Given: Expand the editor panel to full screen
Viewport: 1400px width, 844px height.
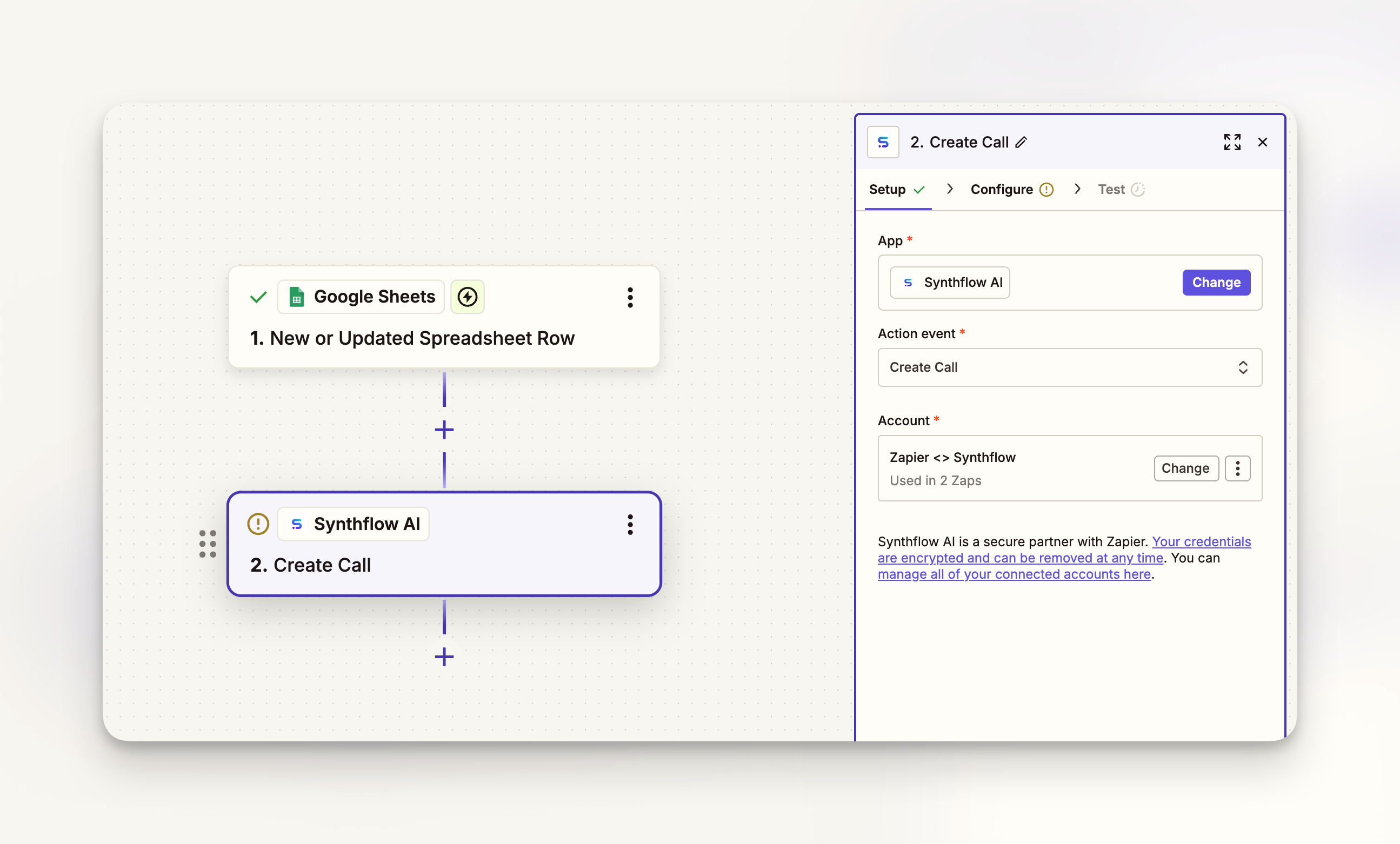Looking at the screenshot, I should click(1232, 142).
